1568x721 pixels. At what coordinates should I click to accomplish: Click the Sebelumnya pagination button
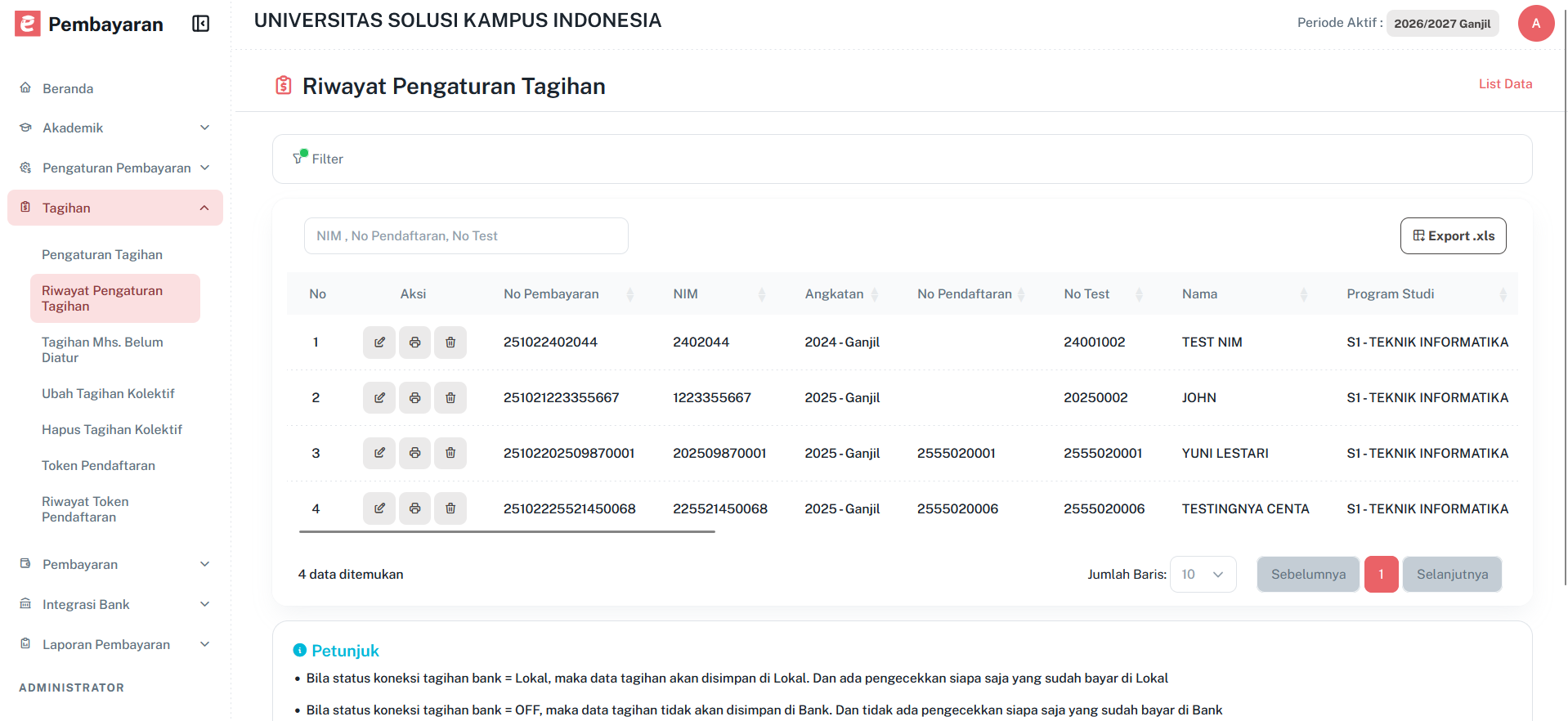pos(1308,574)
